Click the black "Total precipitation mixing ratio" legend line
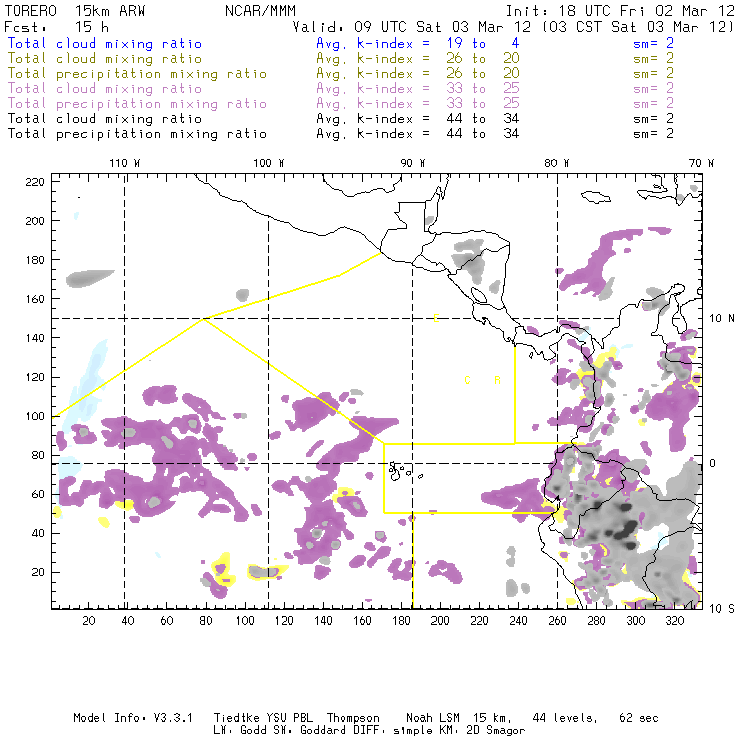This screenshot has width=740, height=740. 137,134
